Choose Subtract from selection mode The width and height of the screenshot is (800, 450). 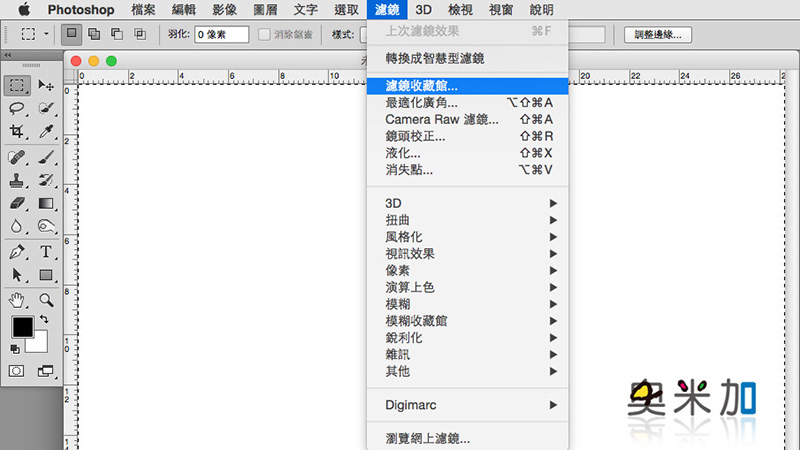pos(117,34)
